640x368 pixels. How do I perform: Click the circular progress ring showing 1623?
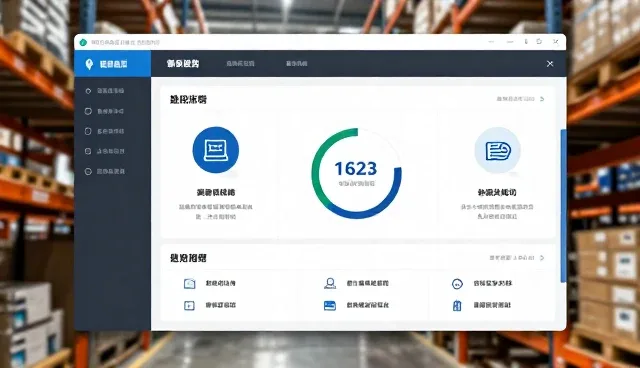click(356, 173)
